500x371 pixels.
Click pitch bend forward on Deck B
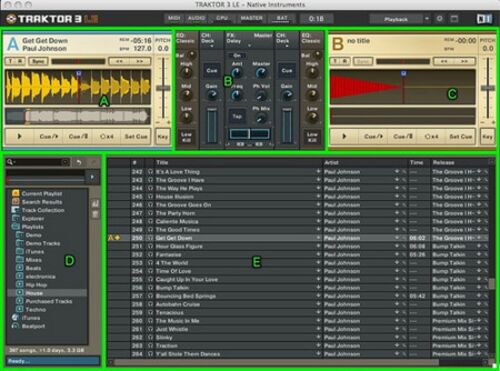coord(465,61)
